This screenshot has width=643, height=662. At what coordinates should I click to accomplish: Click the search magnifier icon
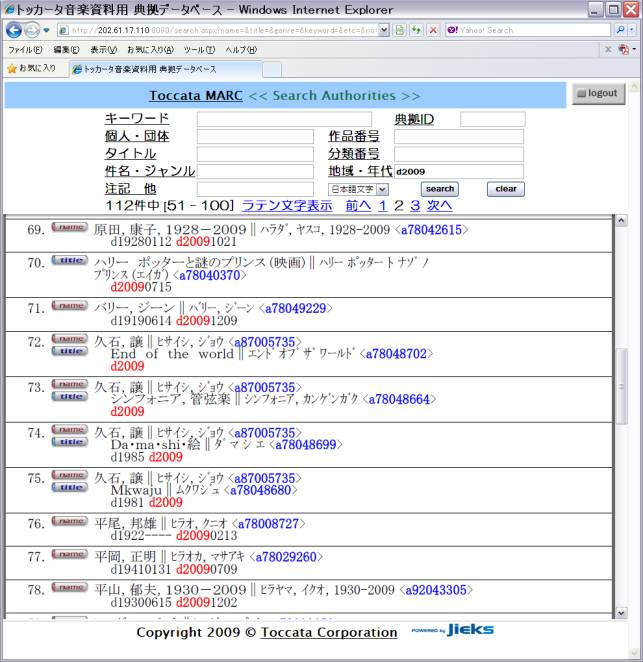coord(620,30)
